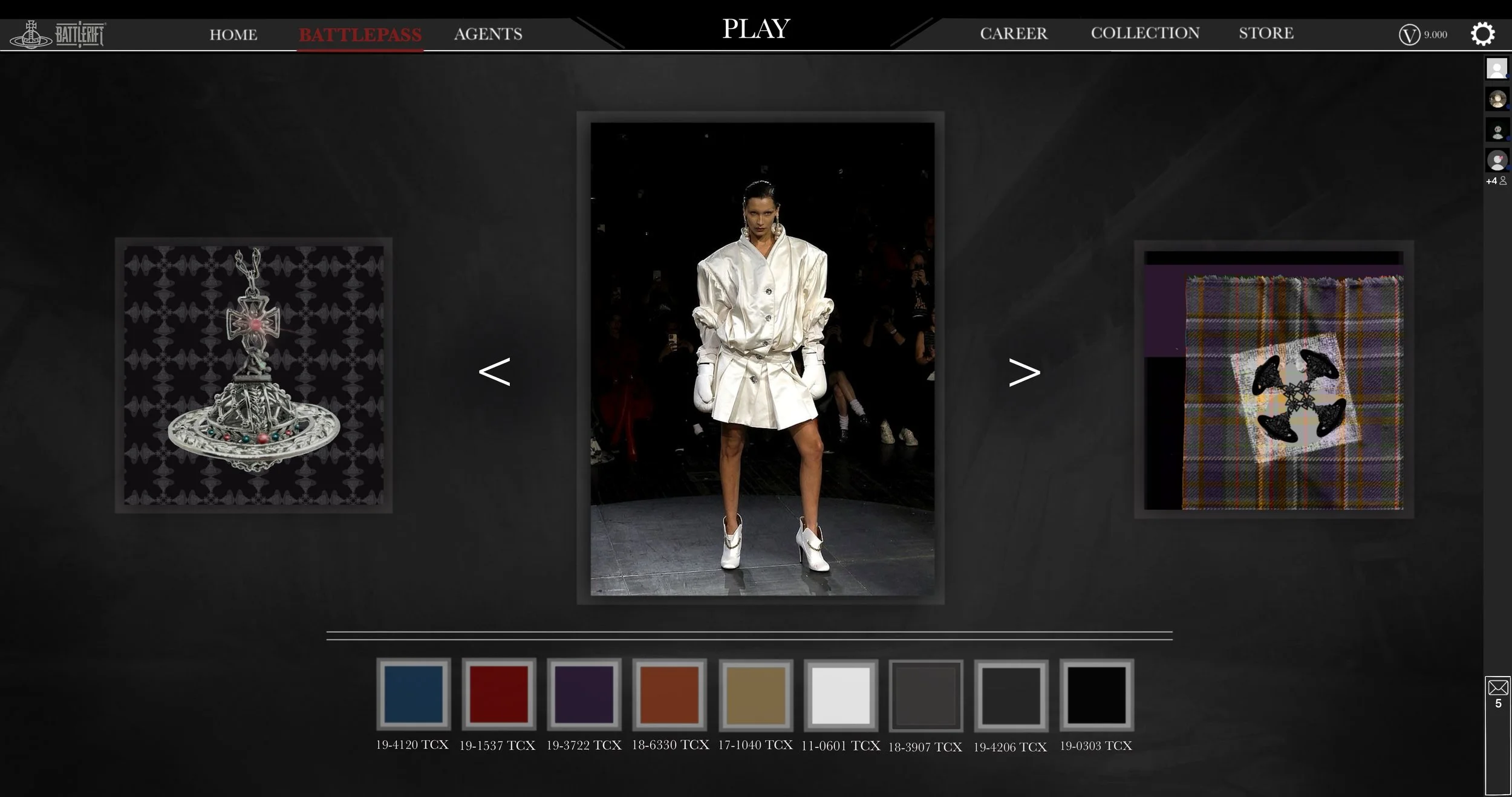Open the V currency balance icon
The height and width of the screenshot is (797, 1512).
(1409, 34)
